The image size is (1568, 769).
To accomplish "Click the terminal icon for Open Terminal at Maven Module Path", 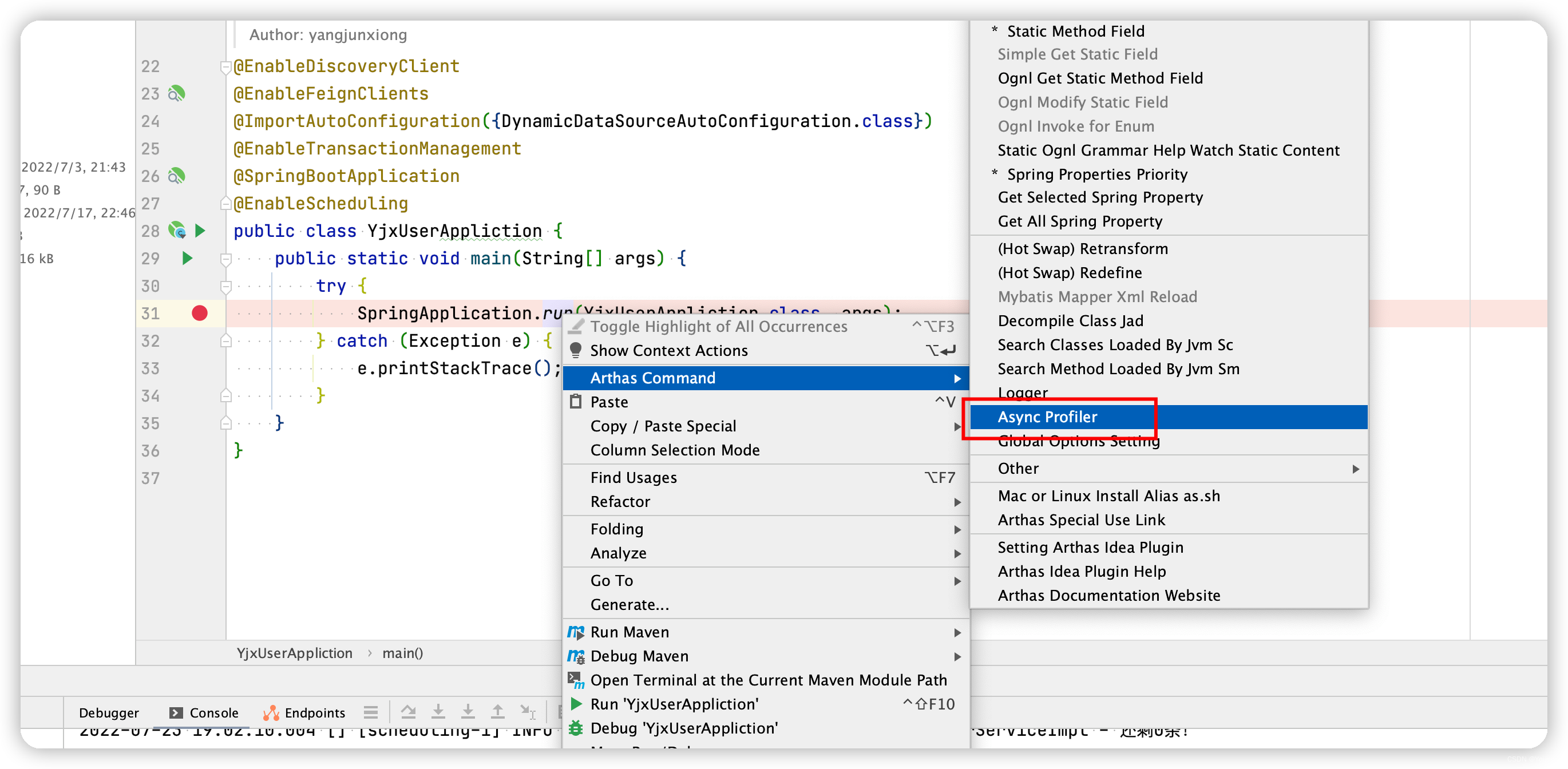I will coord(576,680).
